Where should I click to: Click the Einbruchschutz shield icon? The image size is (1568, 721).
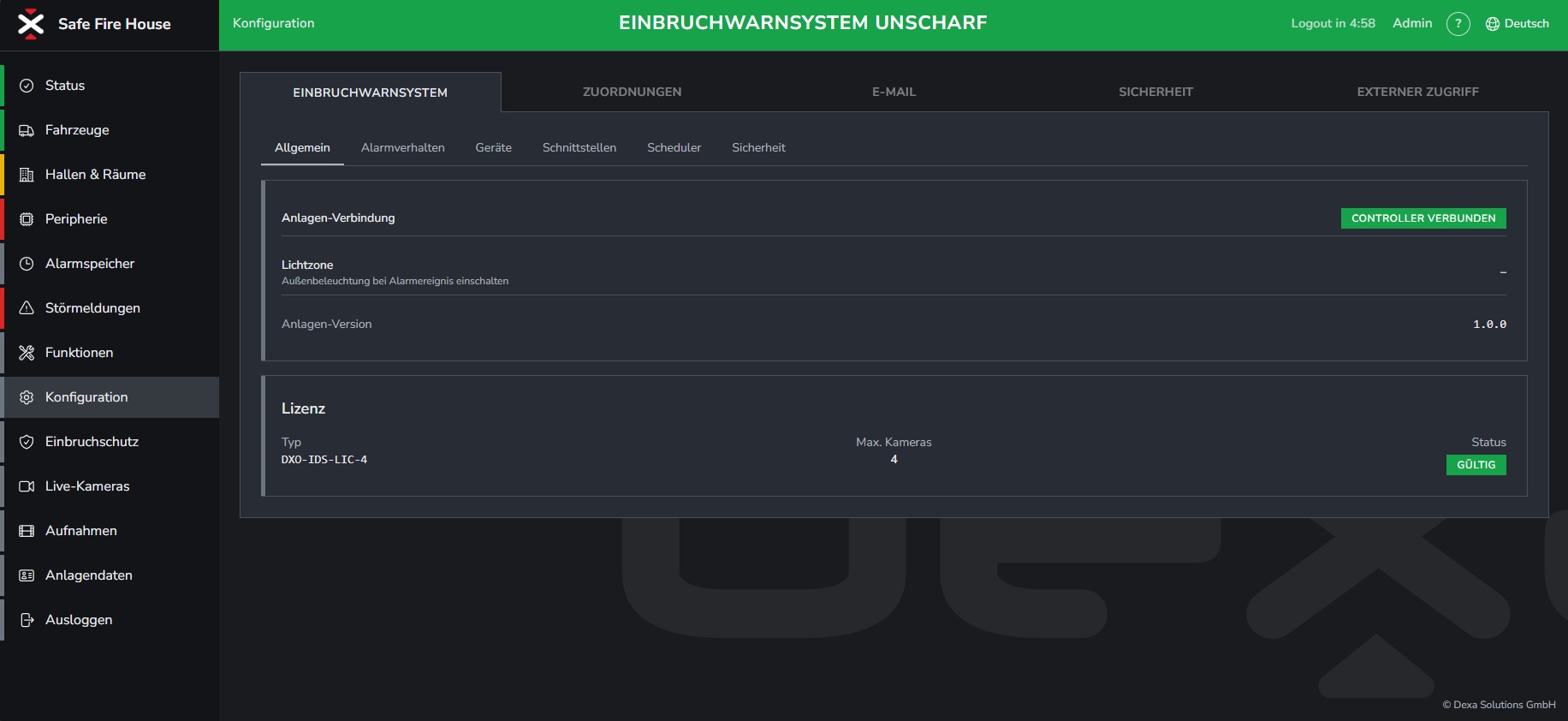click(x=27, y=442)
